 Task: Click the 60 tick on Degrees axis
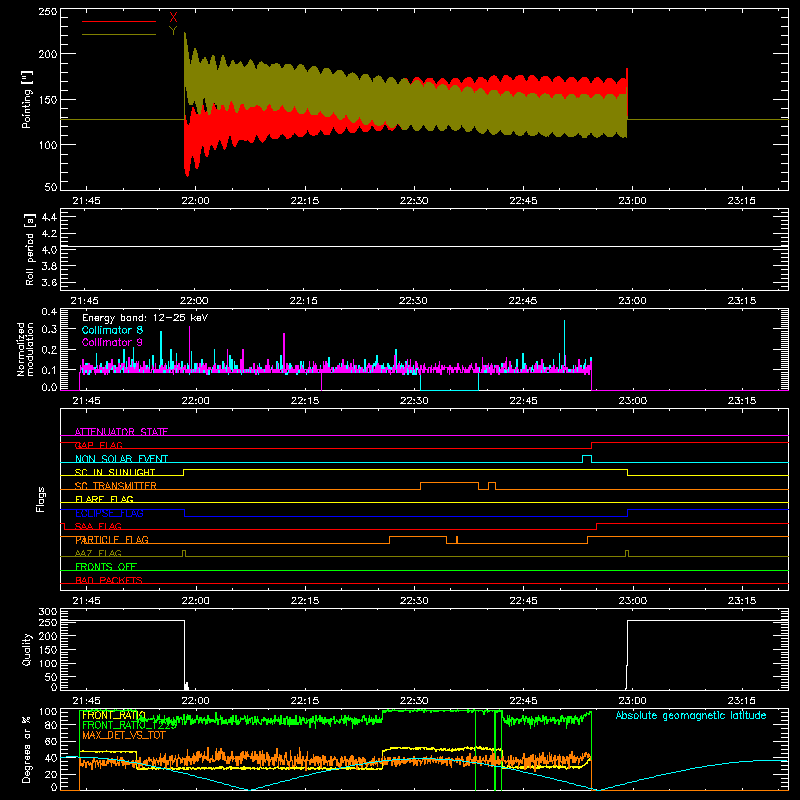(x=51, y=741)
